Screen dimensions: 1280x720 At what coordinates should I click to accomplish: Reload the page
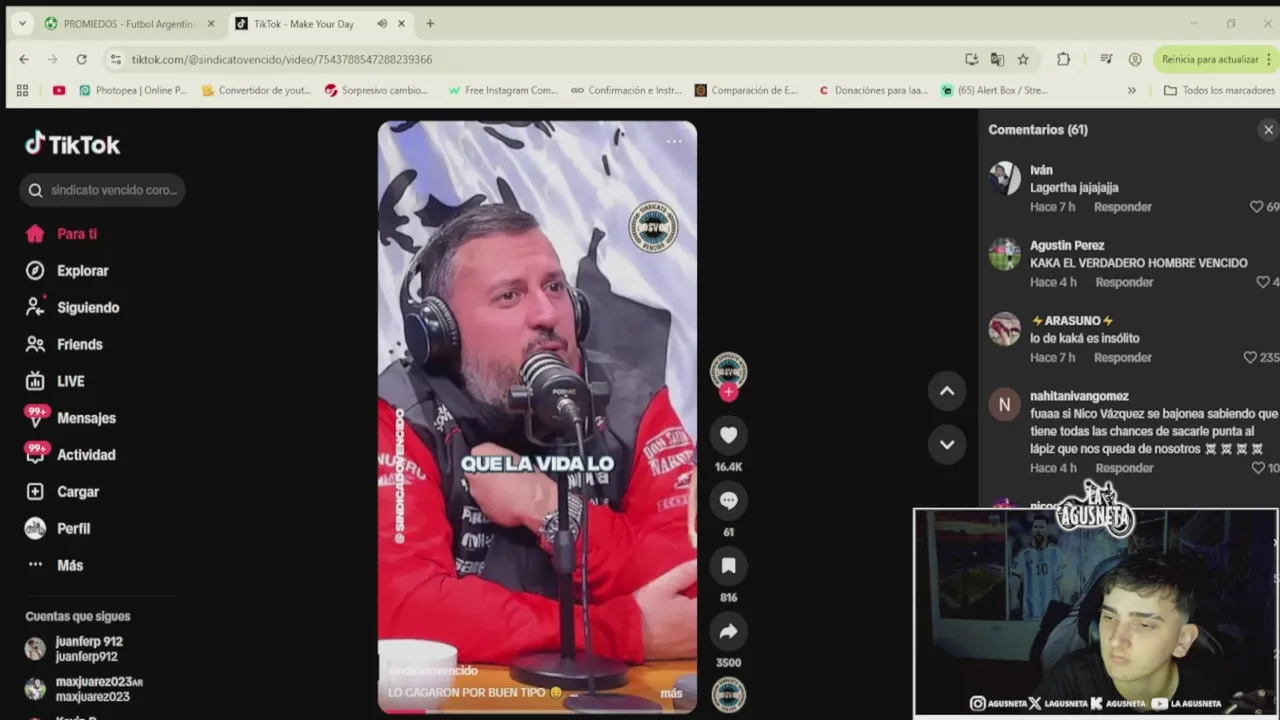coord(81,60)
